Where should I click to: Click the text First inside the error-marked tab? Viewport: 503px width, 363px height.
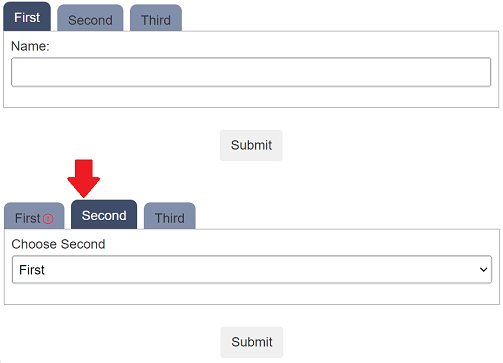(x=28, y=218)
